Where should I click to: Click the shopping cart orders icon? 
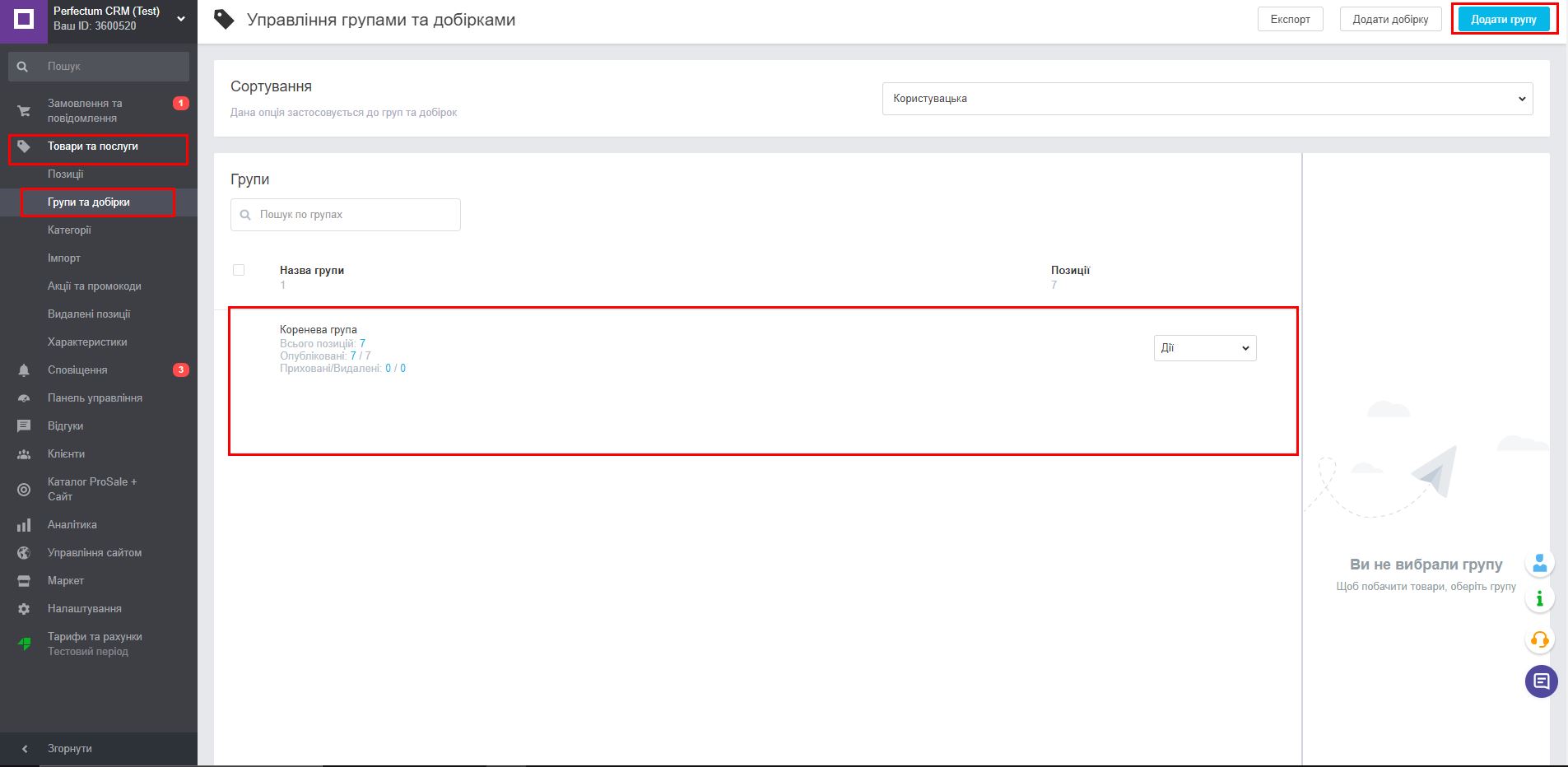(x=24, y=111)
